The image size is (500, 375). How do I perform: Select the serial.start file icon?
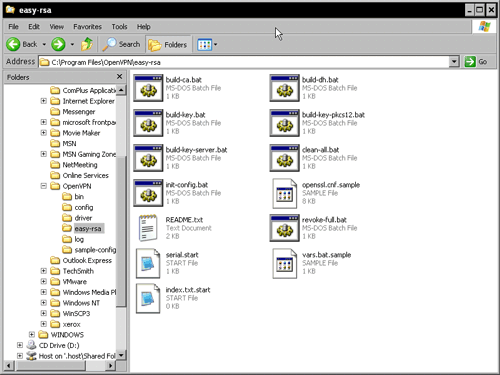[x=148, y=263]
